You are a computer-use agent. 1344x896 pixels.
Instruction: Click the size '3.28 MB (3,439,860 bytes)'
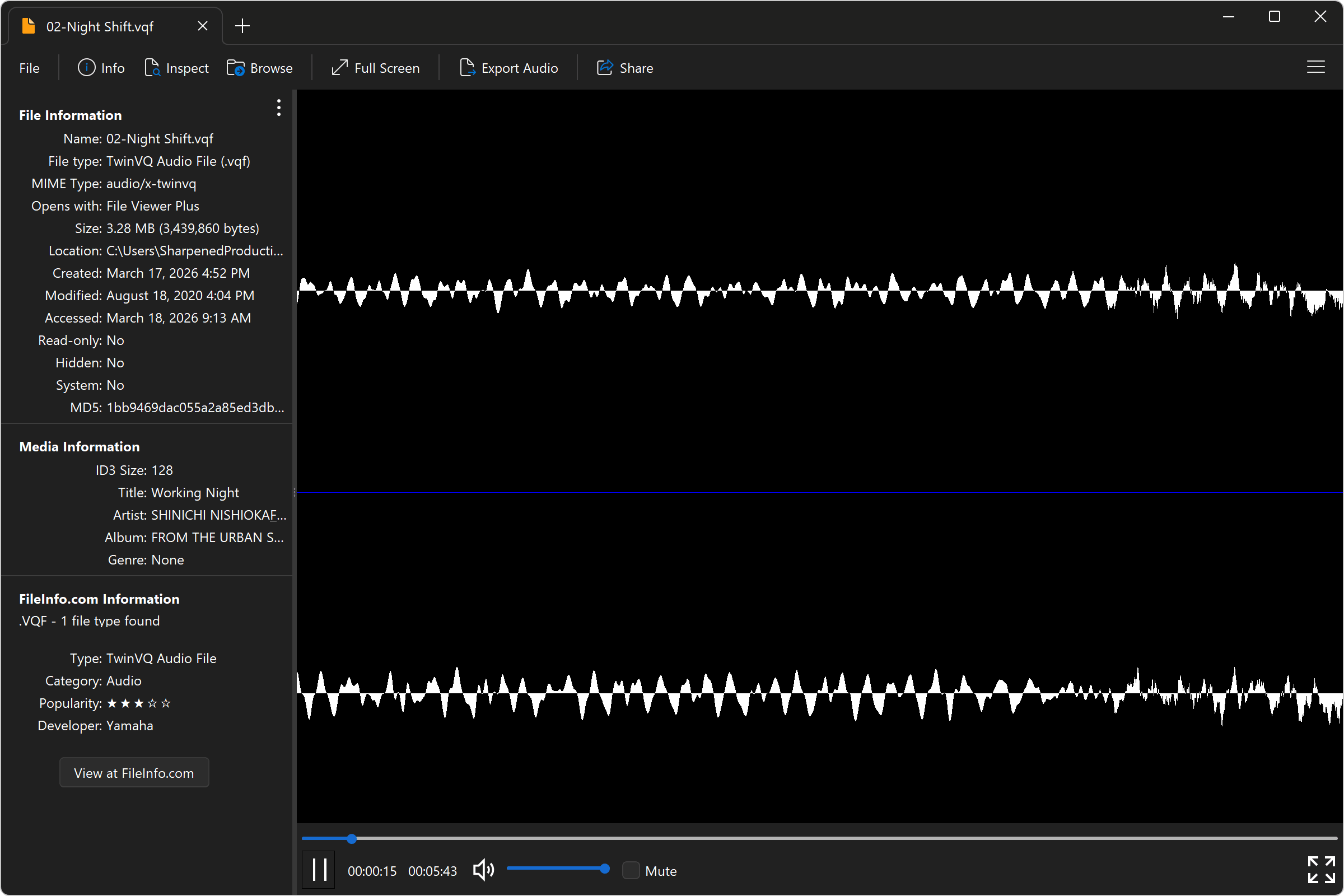[183, 228]
